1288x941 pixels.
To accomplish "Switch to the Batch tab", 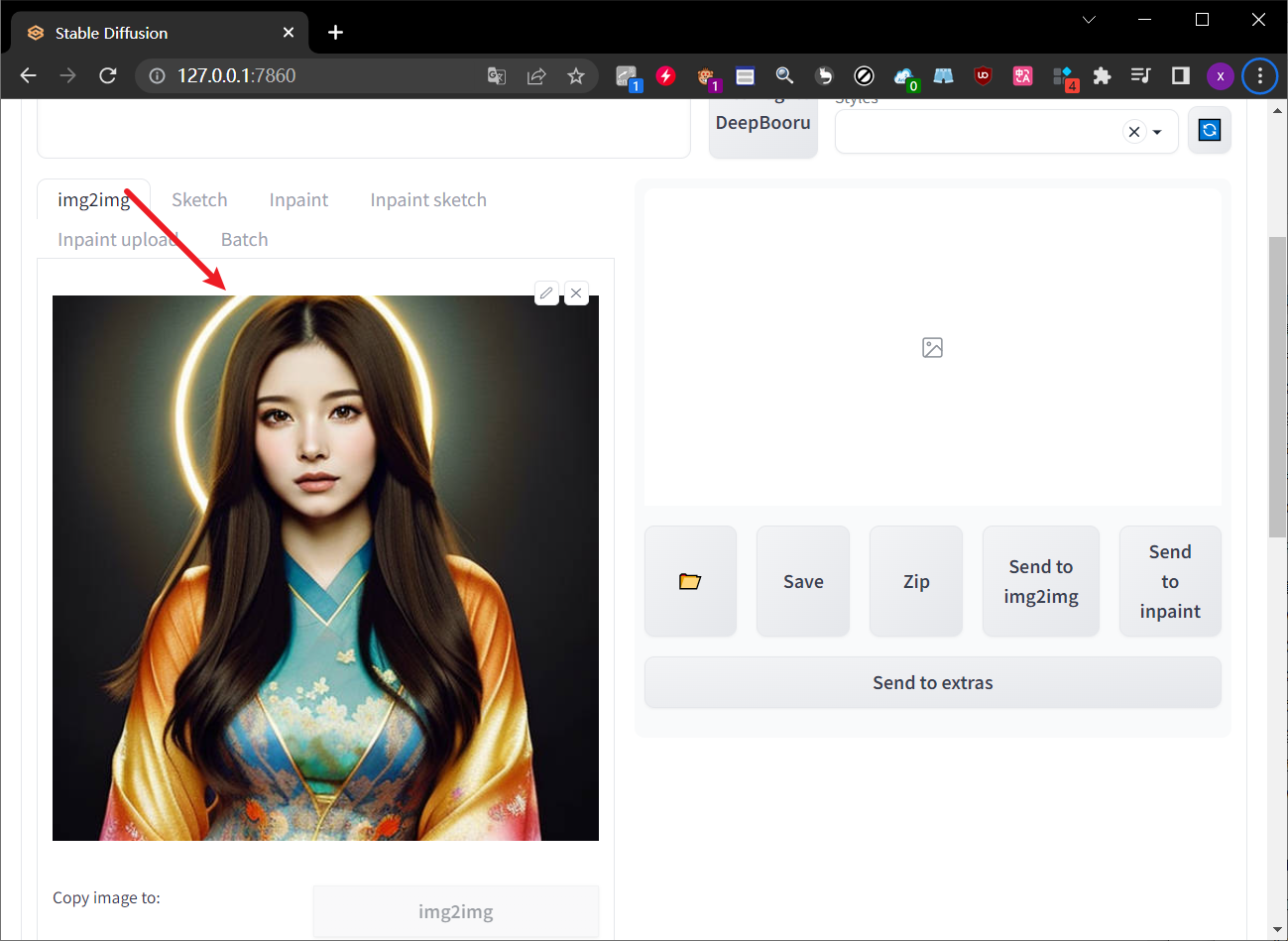I will click(244, 239).
